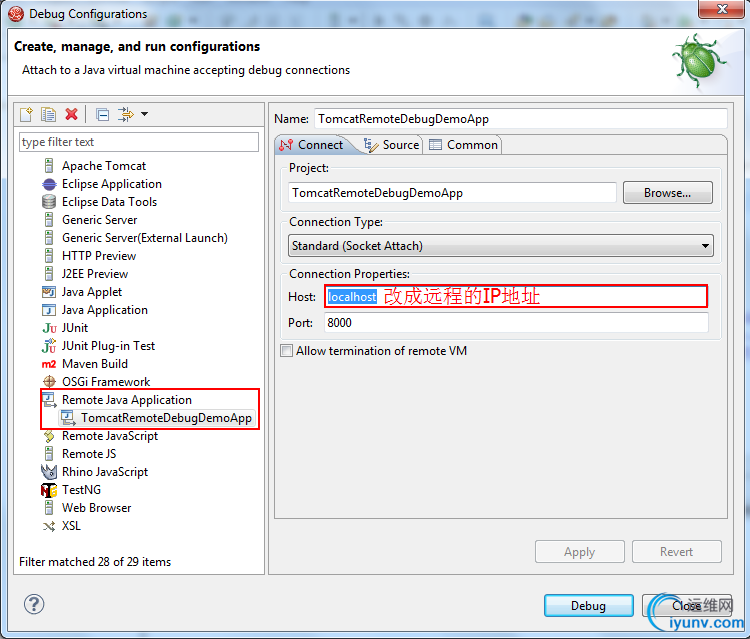
Task: Select Remote JS icon
Action: coord(49,453)
